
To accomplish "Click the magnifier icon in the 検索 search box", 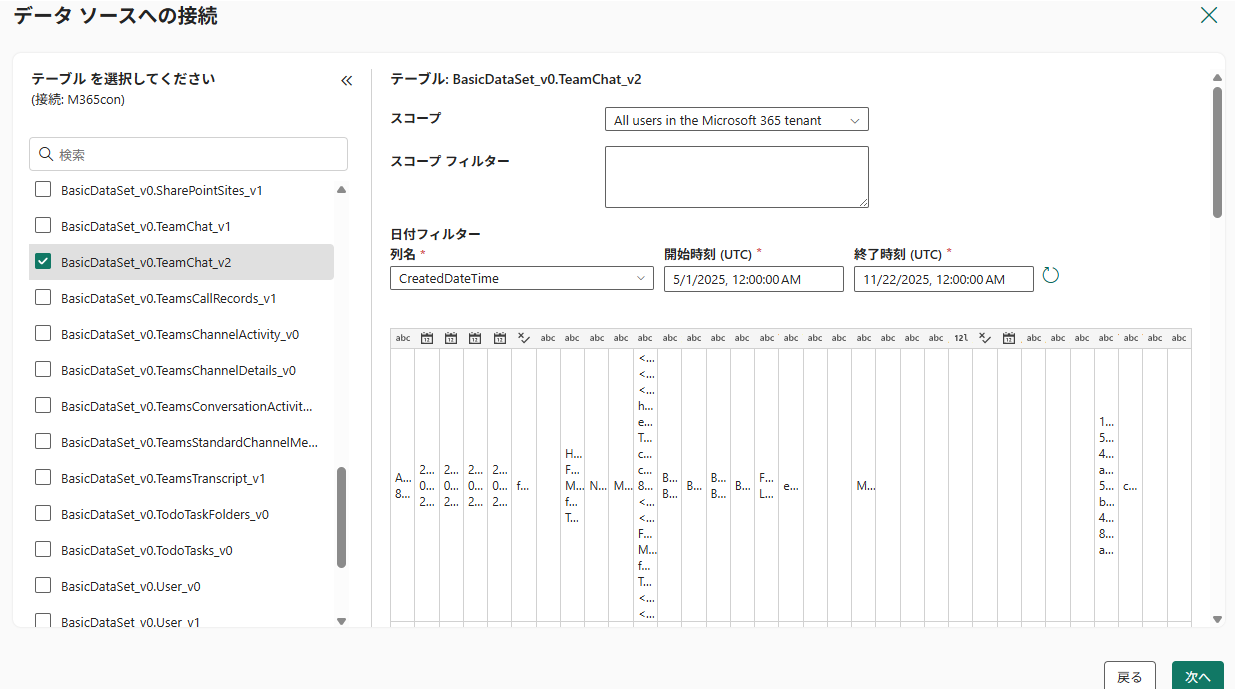I will coord(47,153).
